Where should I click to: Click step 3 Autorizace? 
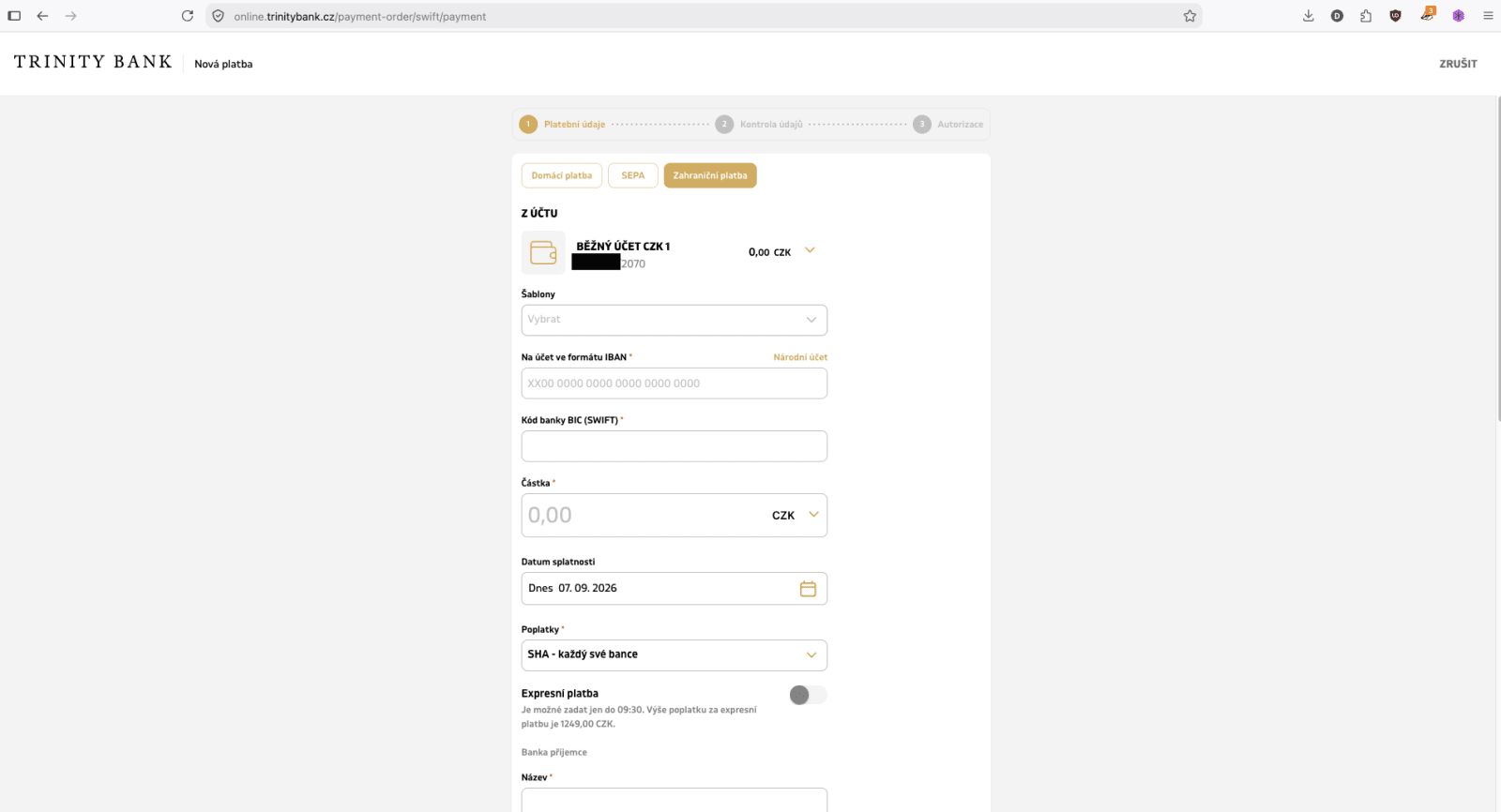[948, 125]
